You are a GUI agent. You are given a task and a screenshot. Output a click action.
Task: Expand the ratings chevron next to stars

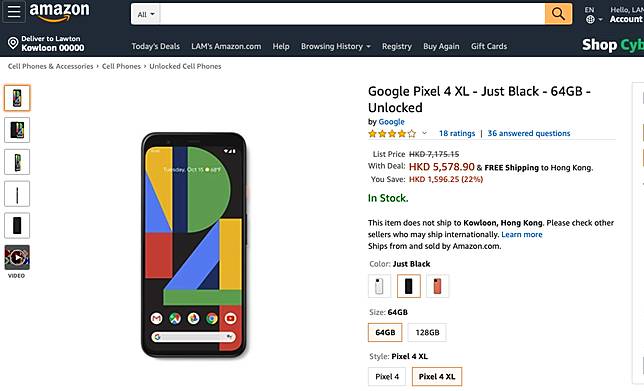[425, 133]
